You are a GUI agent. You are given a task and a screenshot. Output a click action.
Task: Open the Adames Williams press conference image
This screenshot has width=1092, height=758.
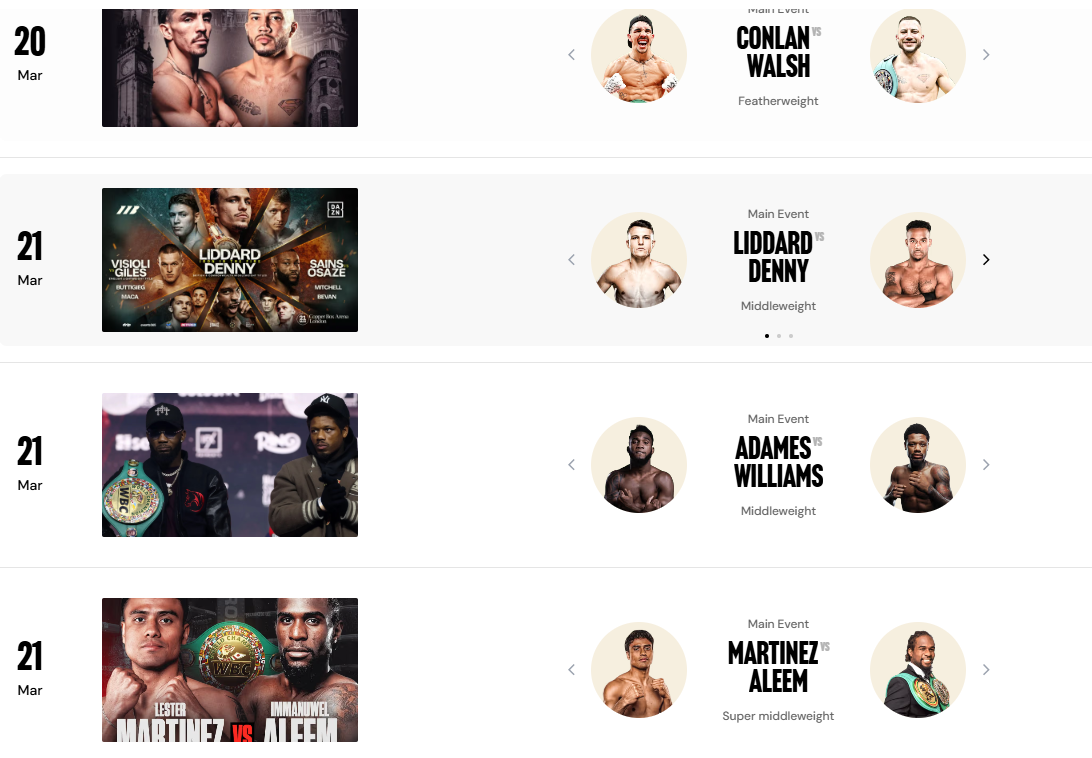(x=230, y=465)
